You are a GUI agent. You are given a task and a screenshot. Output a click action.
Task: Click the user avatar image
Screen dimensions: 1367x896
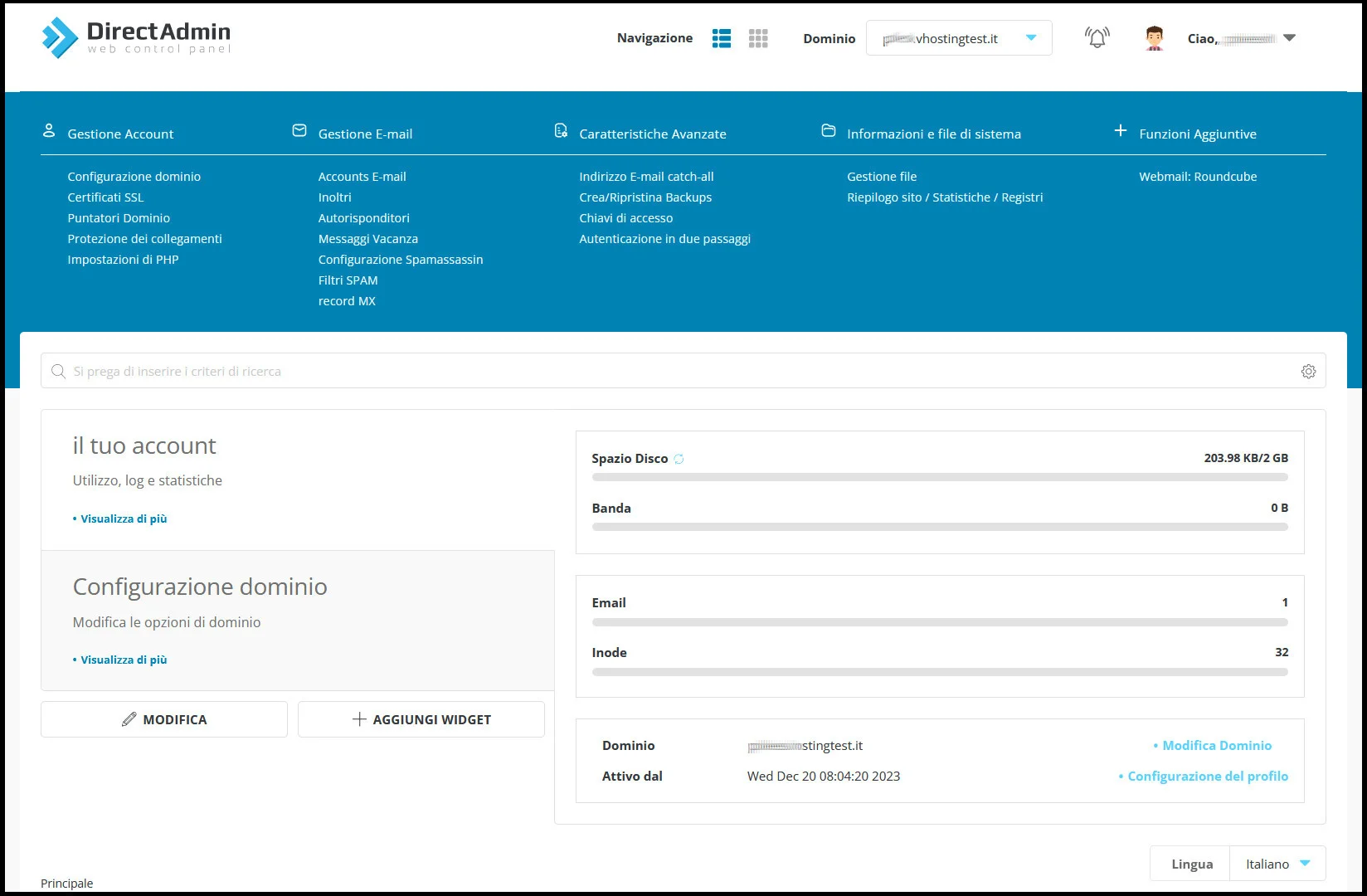[1153, 37]
